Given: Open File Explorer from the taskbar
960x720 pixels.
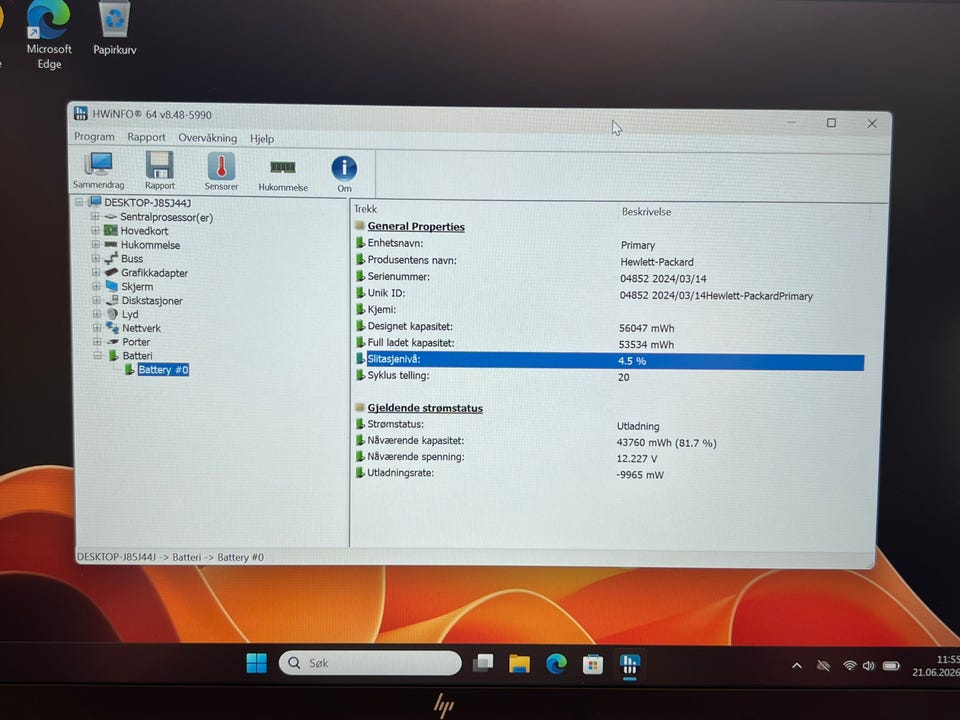Looking at the screenshot, I should 519,664.
